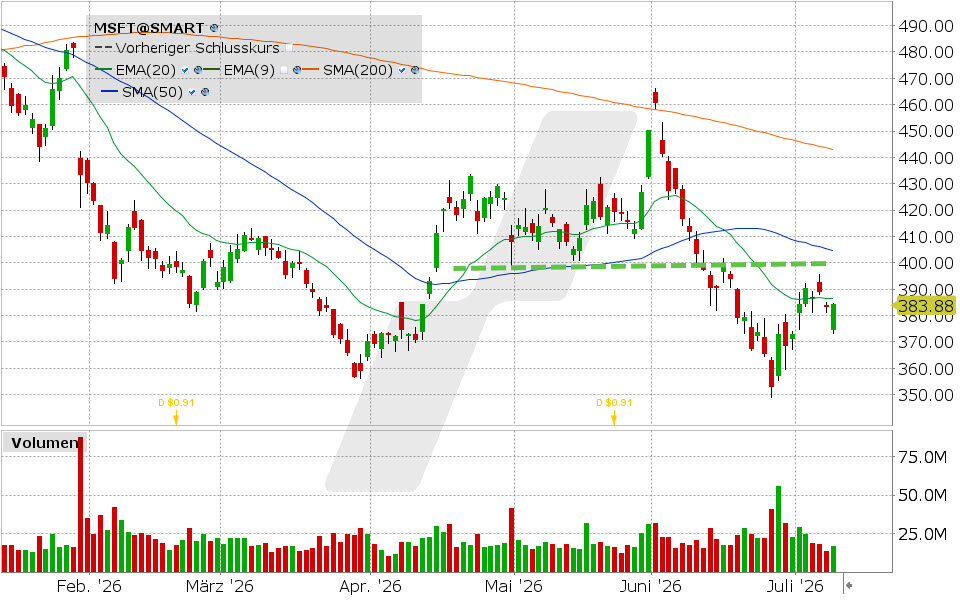Click the timeline scroll arrow at bottom right
This screenshot has width=960, height=600.
849,586
